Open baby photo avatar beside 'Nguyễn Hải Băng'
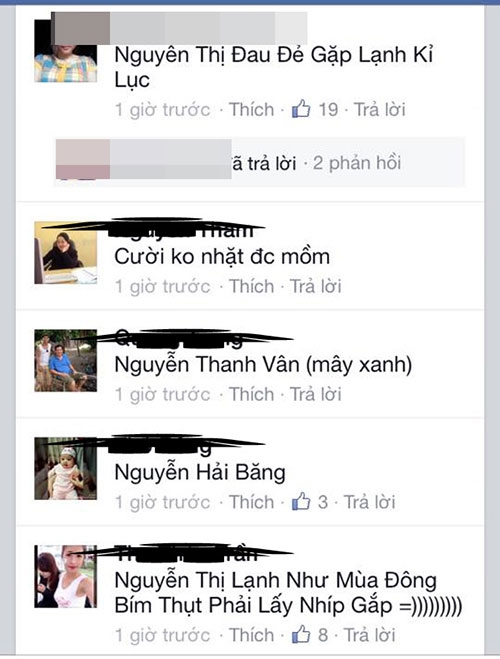 [x=66, y=469]
